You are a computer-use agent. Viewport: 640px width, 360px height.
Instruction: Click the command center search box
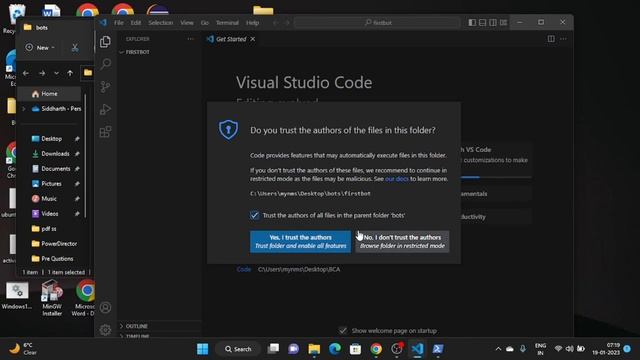[x=377, y=23]
